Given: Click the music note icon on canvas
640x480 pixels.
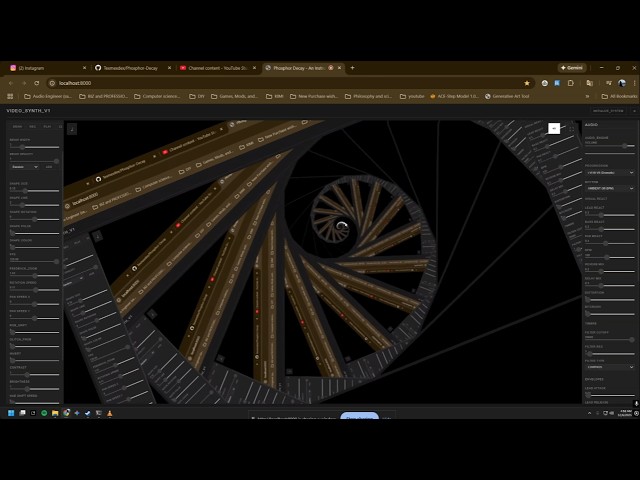Looking at the screenshot, I should coord(72,129).
